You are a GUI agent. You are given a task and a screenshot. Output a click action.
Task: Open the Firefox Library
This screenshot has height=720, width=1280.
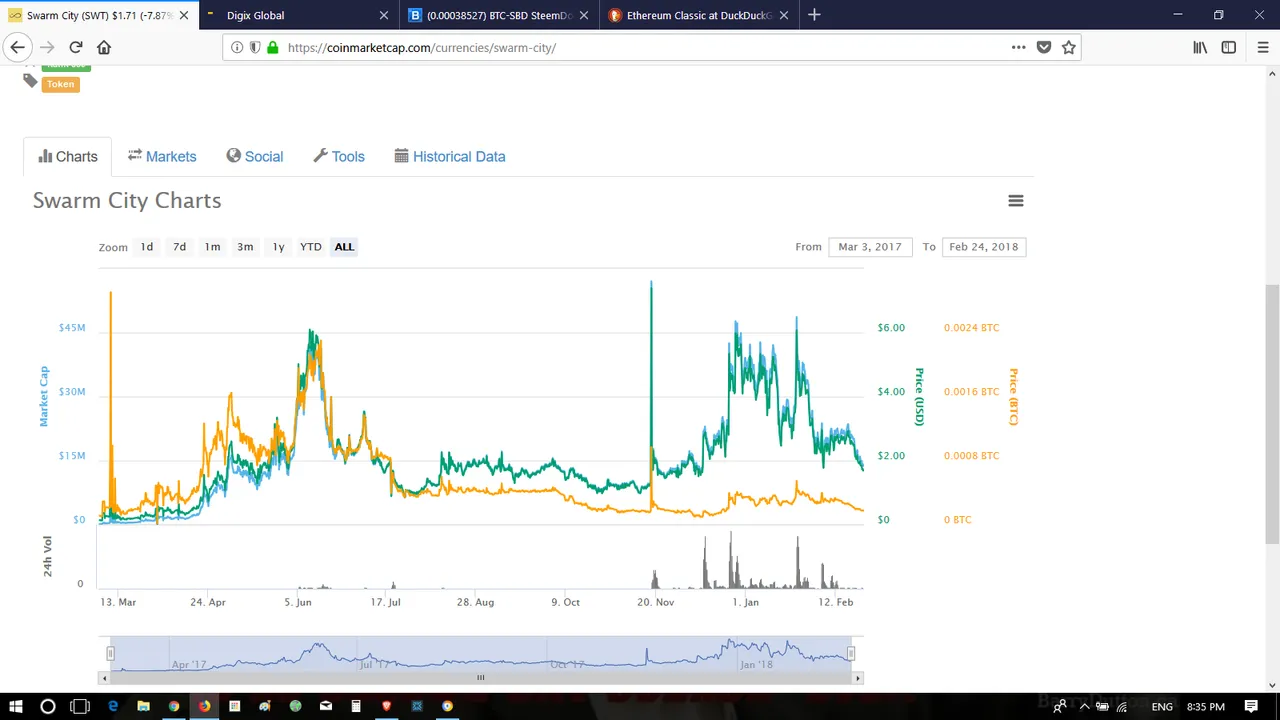coord(1200,47)
